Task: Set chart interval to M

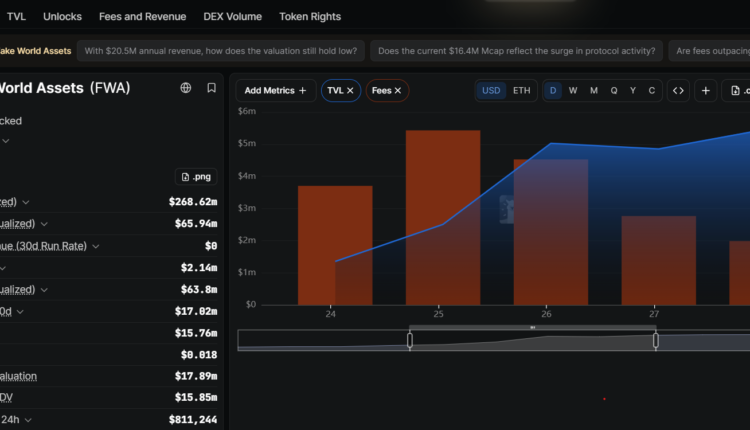Action: tap(594, 90)
